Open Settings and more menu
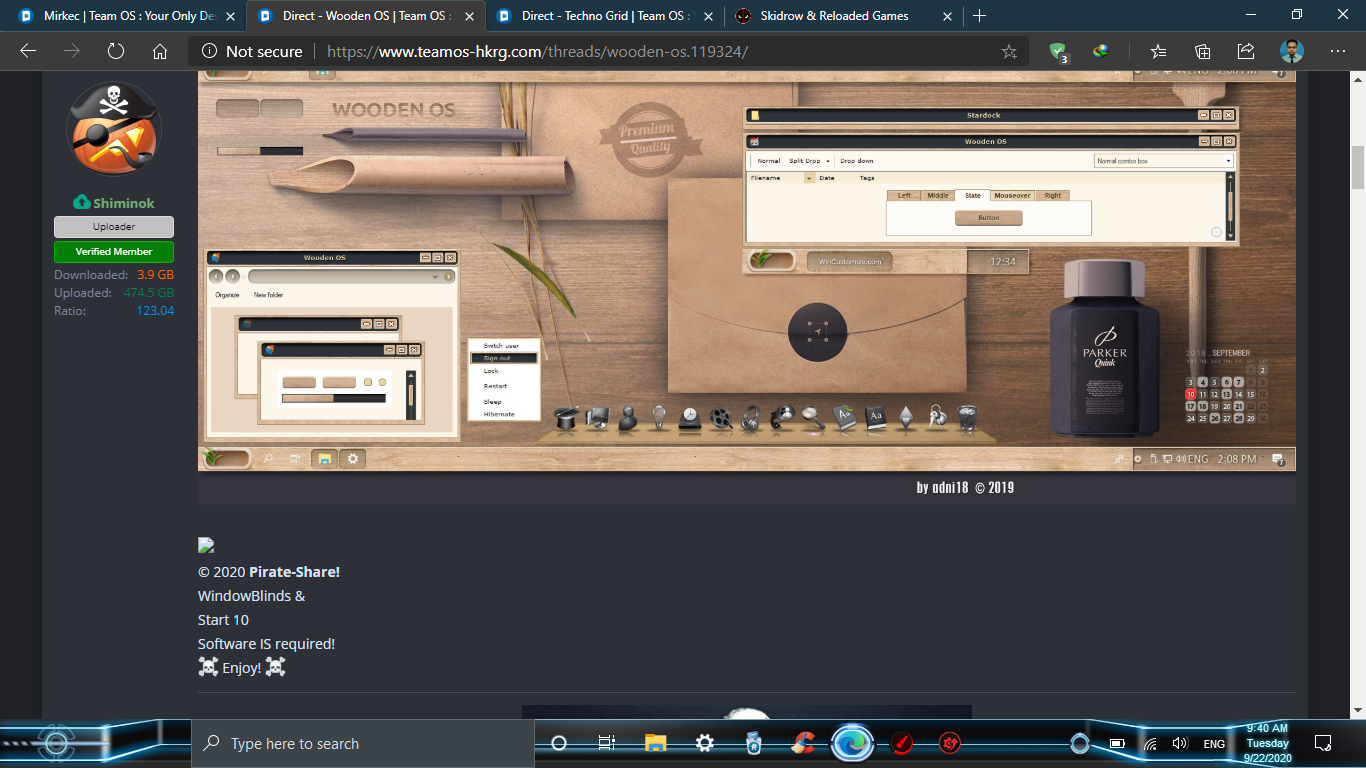This screenshot has height=768, width=1366. point(1338,52)
